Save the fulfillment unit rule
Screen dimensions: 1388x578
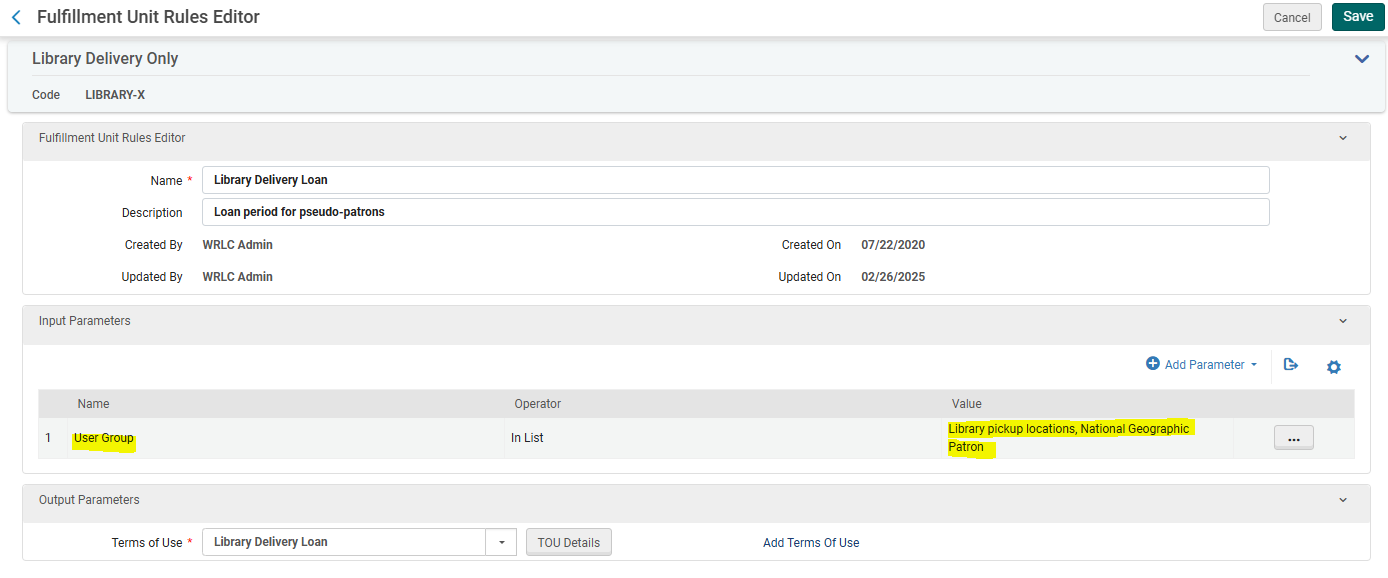click(x=1357, y=16)
